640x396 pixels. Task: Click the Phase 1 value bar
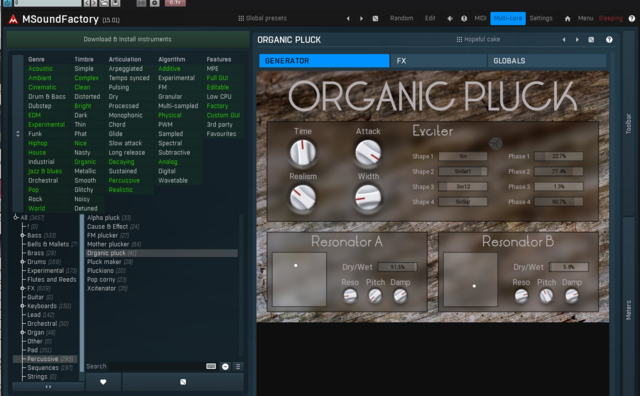[x=559, y=156]
